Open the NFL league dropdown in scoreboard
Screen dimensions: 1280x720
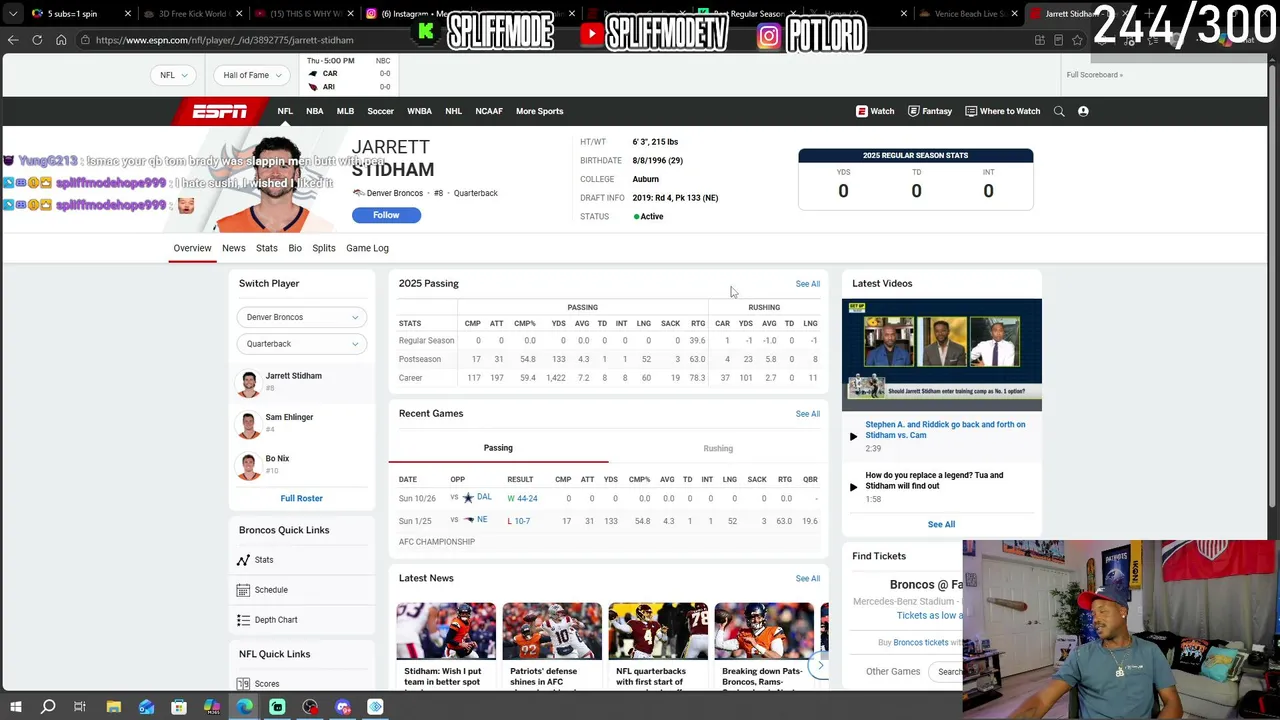coord(174,75)
